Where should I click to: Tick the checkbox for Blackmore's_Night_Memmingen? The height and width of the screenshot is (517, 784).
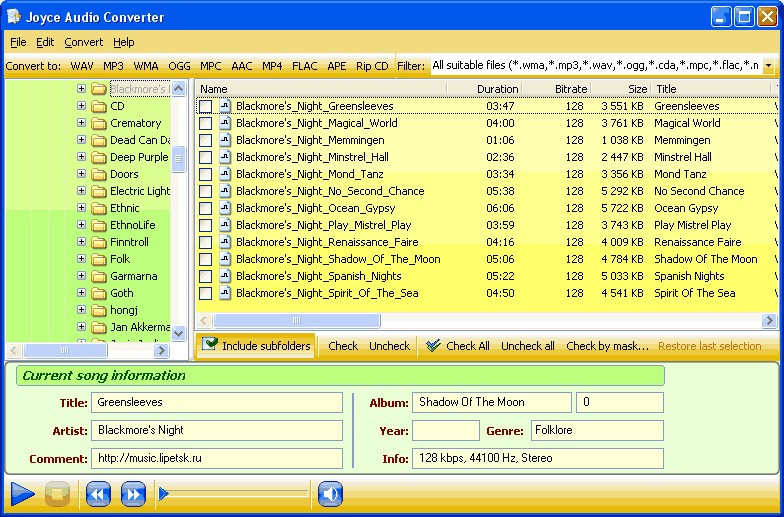pos(206,140)
